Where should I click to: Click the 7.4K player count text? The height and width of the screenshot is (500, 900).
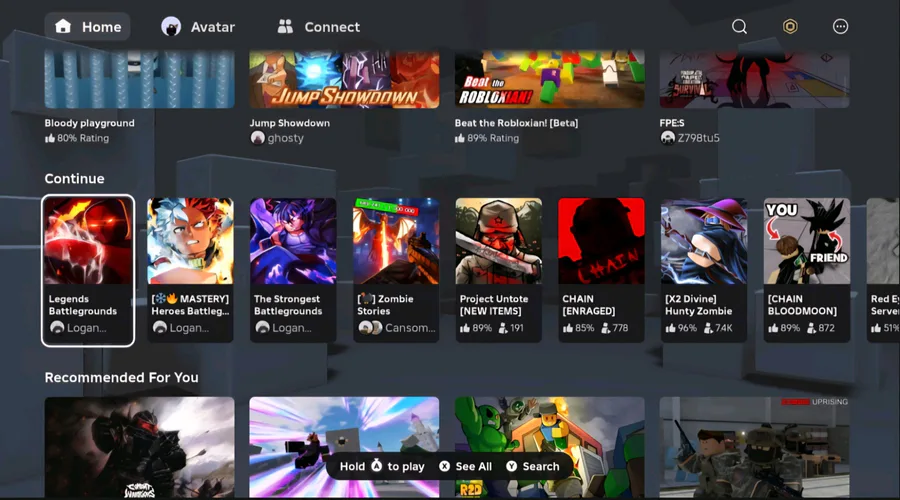[723, 328]
